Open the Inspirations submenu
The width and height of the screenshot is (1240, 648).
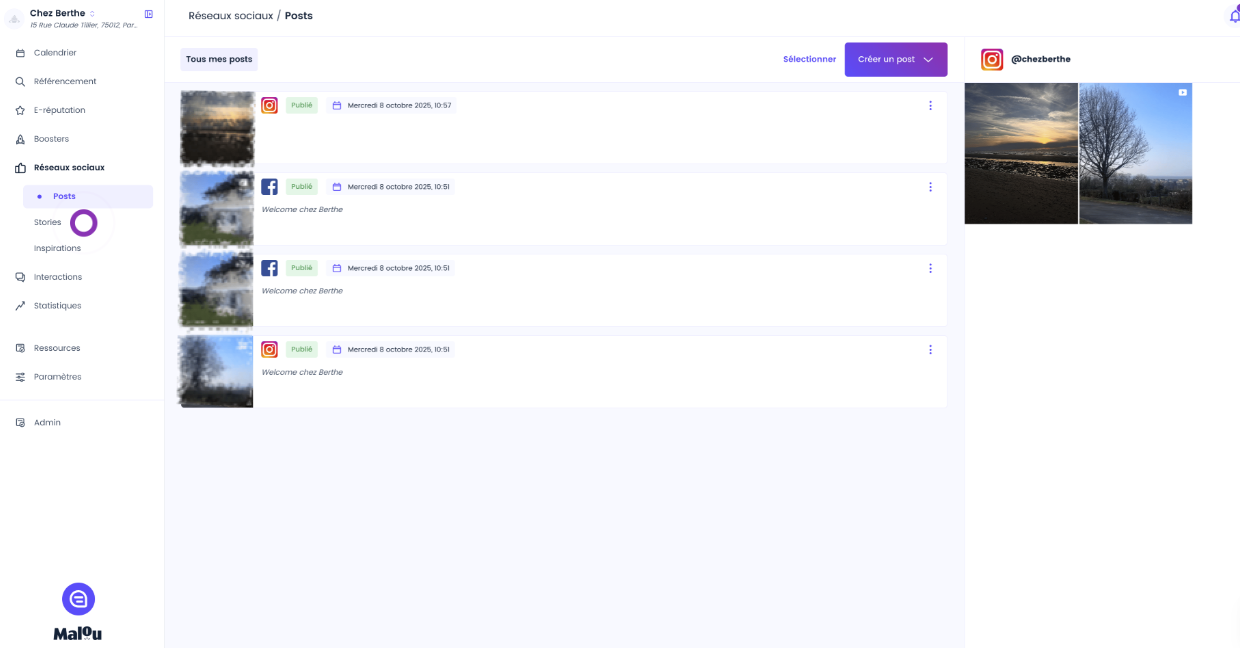click(57, 248)
